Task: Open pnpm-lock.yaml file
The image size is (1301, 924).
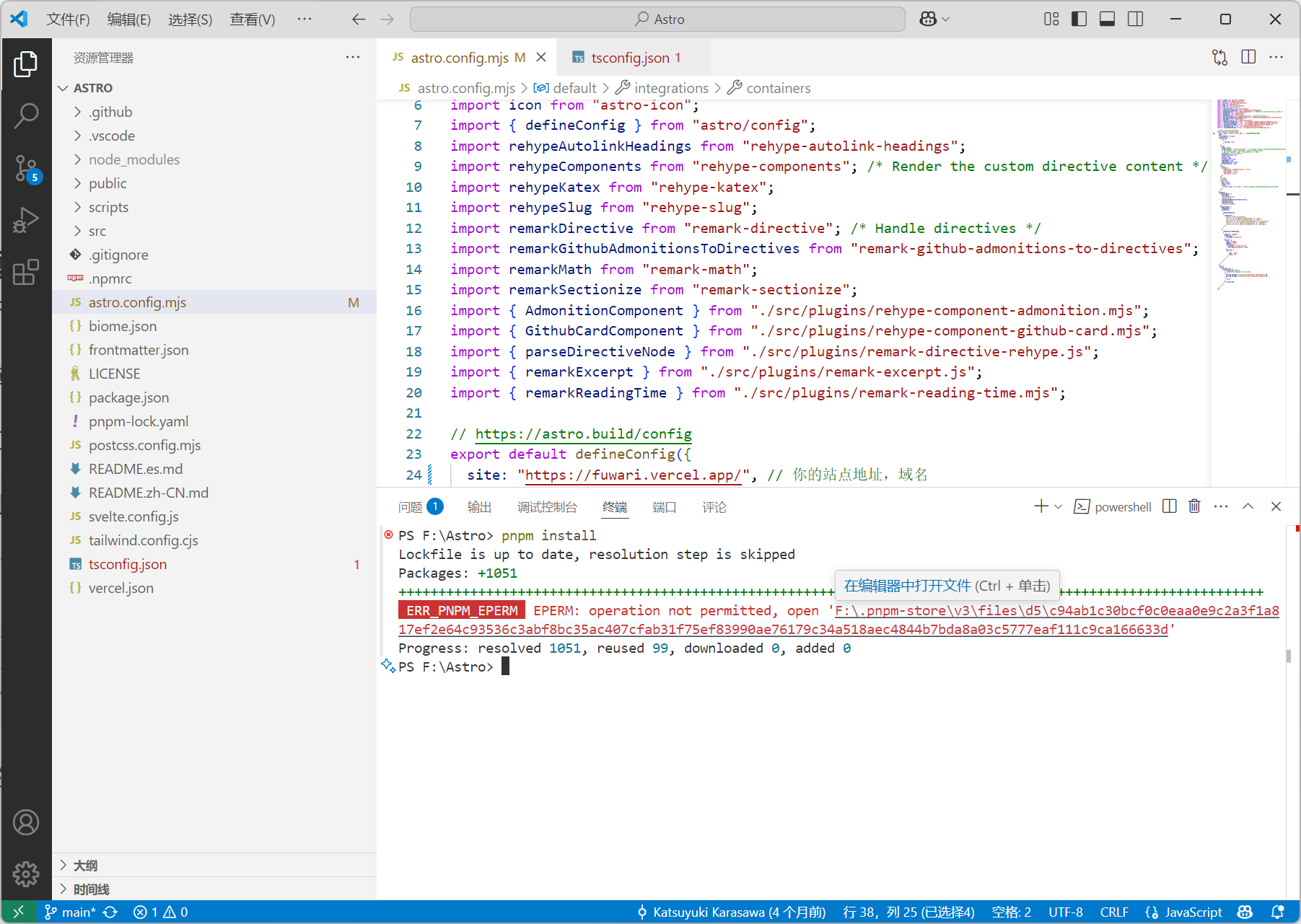Action: pos(214,421)
